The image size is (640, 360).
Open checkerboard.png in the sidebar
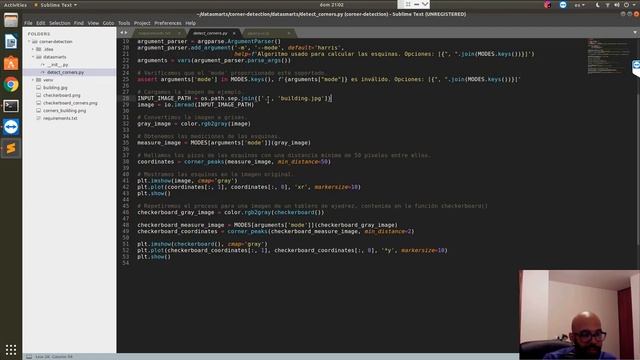click(x=62, y=95)
